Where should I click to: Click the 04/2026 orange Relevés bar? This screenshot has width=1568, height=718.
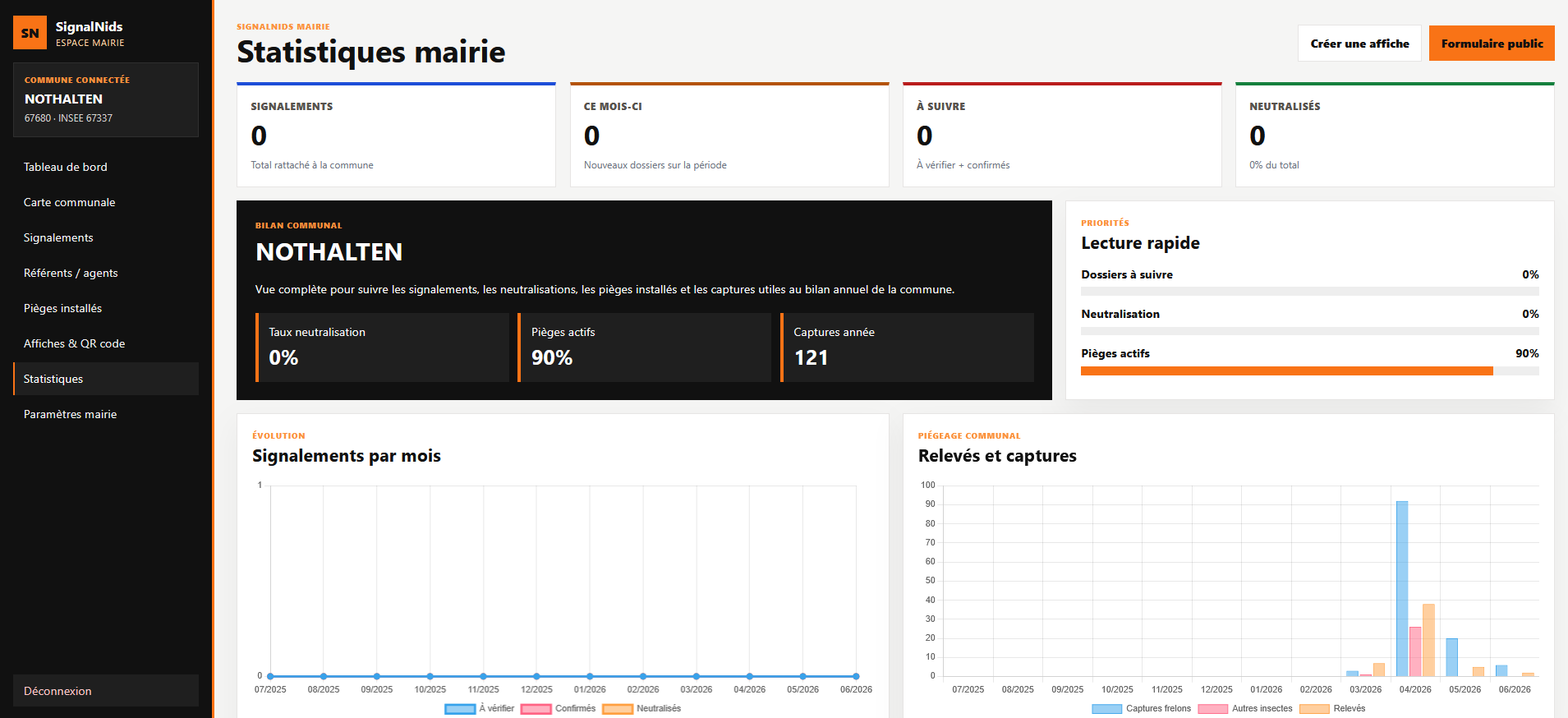pos(1428,640)
